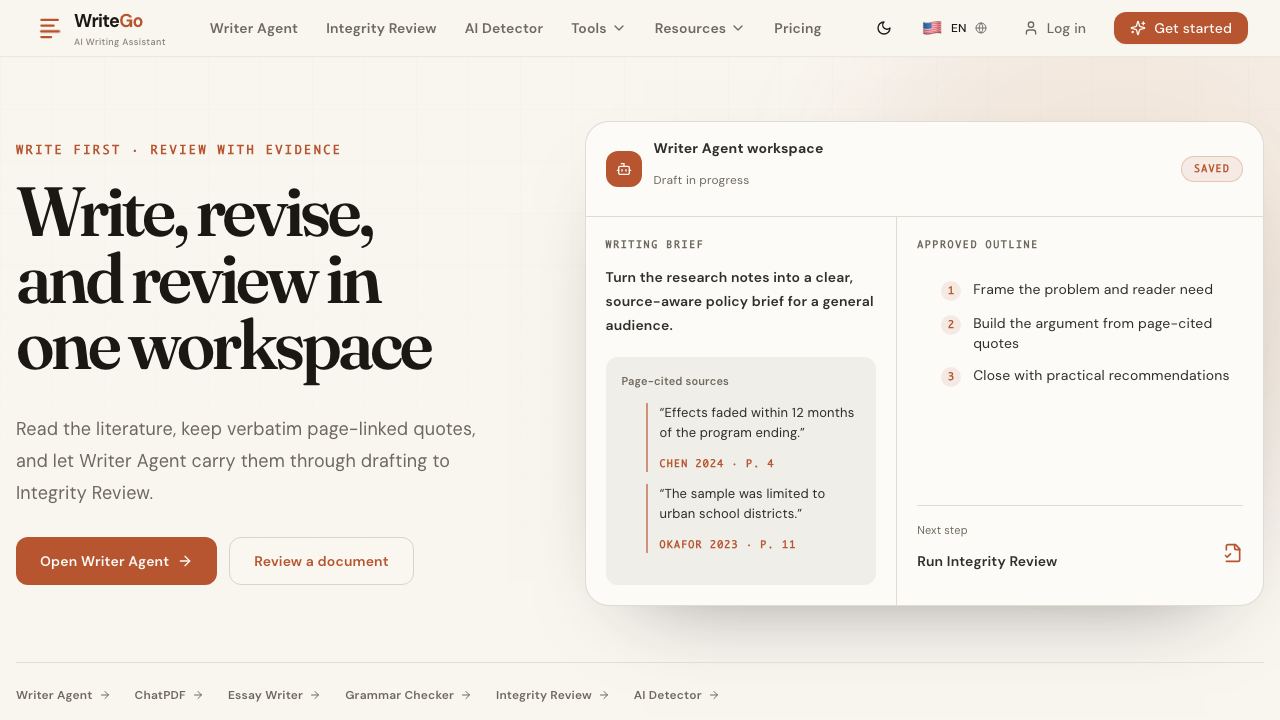The height and width of the screenshot is (720, 1280).
Task: Click quote 'The sample was limited to urban'
Action: (742, 503)
